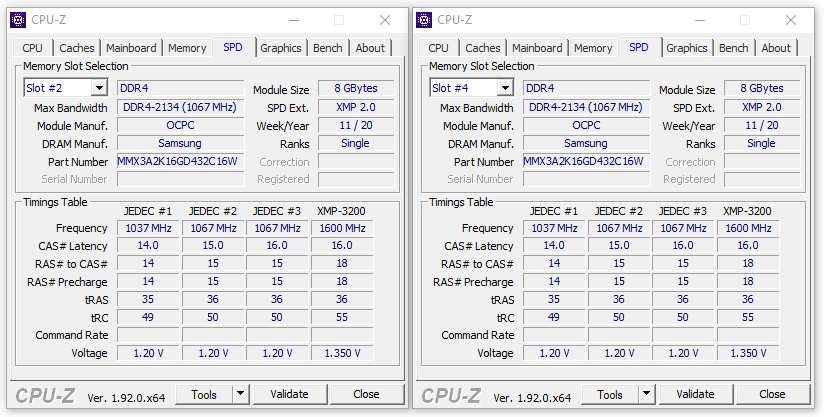Click the DDR4 type field in the left window
This screenshot has height=417, width=824.
click(180, 88)
